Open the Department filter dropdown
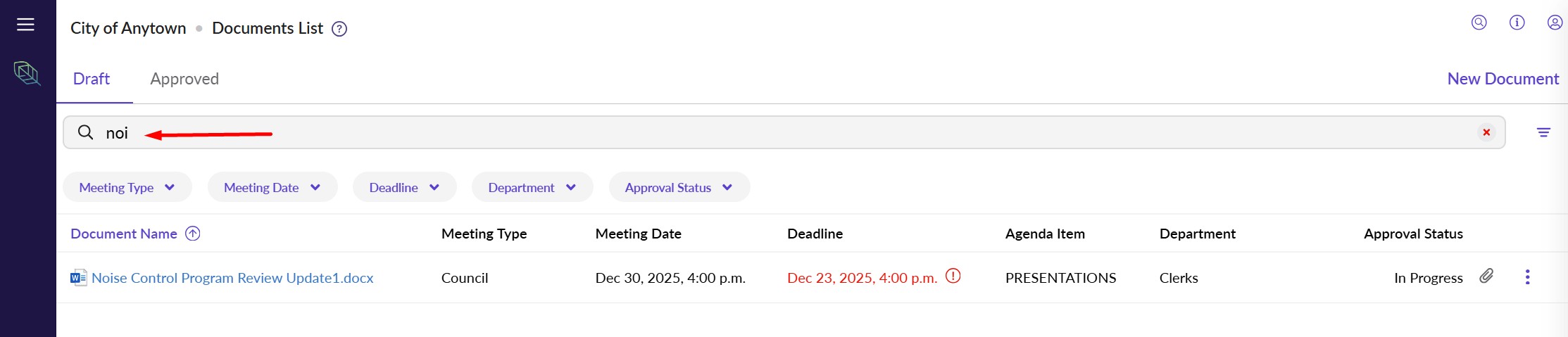 click(x=532, y=188)
